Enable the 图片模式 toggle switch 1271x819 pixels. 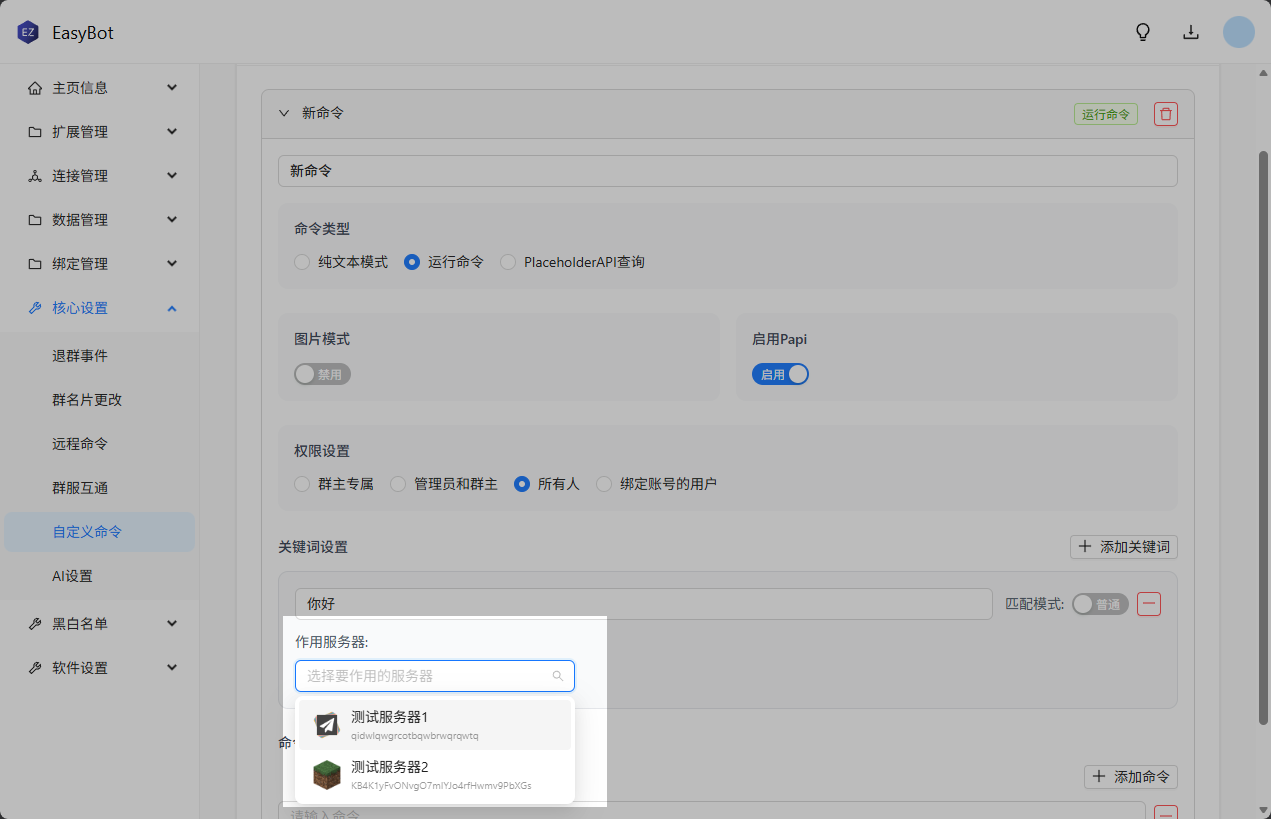click(322, 375)
